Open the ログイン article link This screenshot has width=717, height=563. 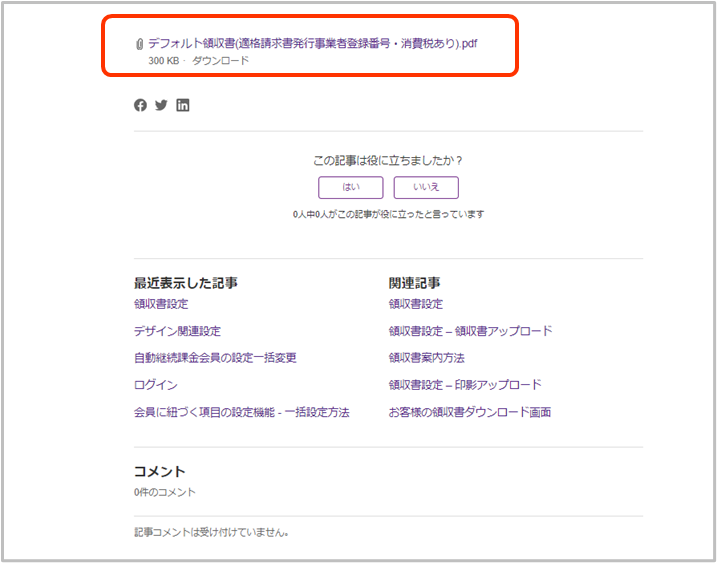click(x=155, y=385)
